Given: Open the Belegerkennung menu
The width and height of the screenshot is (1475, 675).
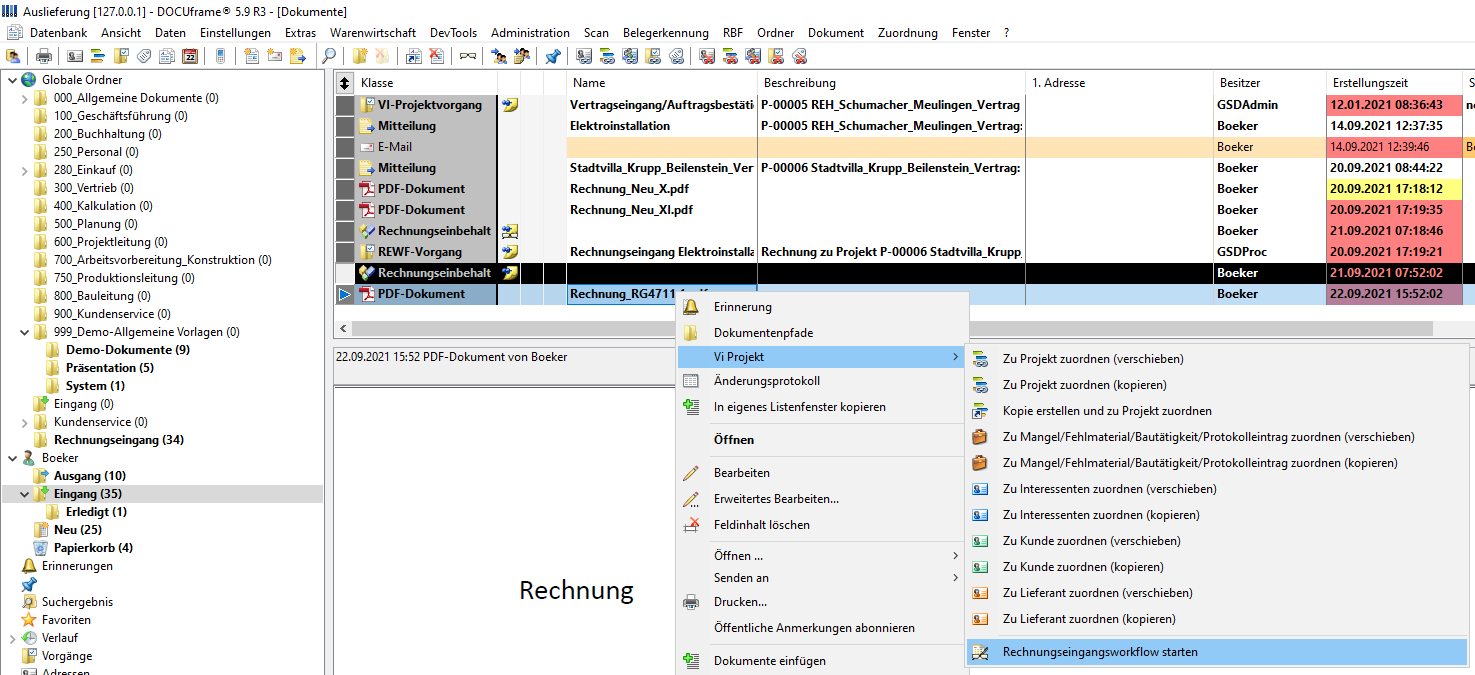Looking at the screenshot, I should point(665,33).
